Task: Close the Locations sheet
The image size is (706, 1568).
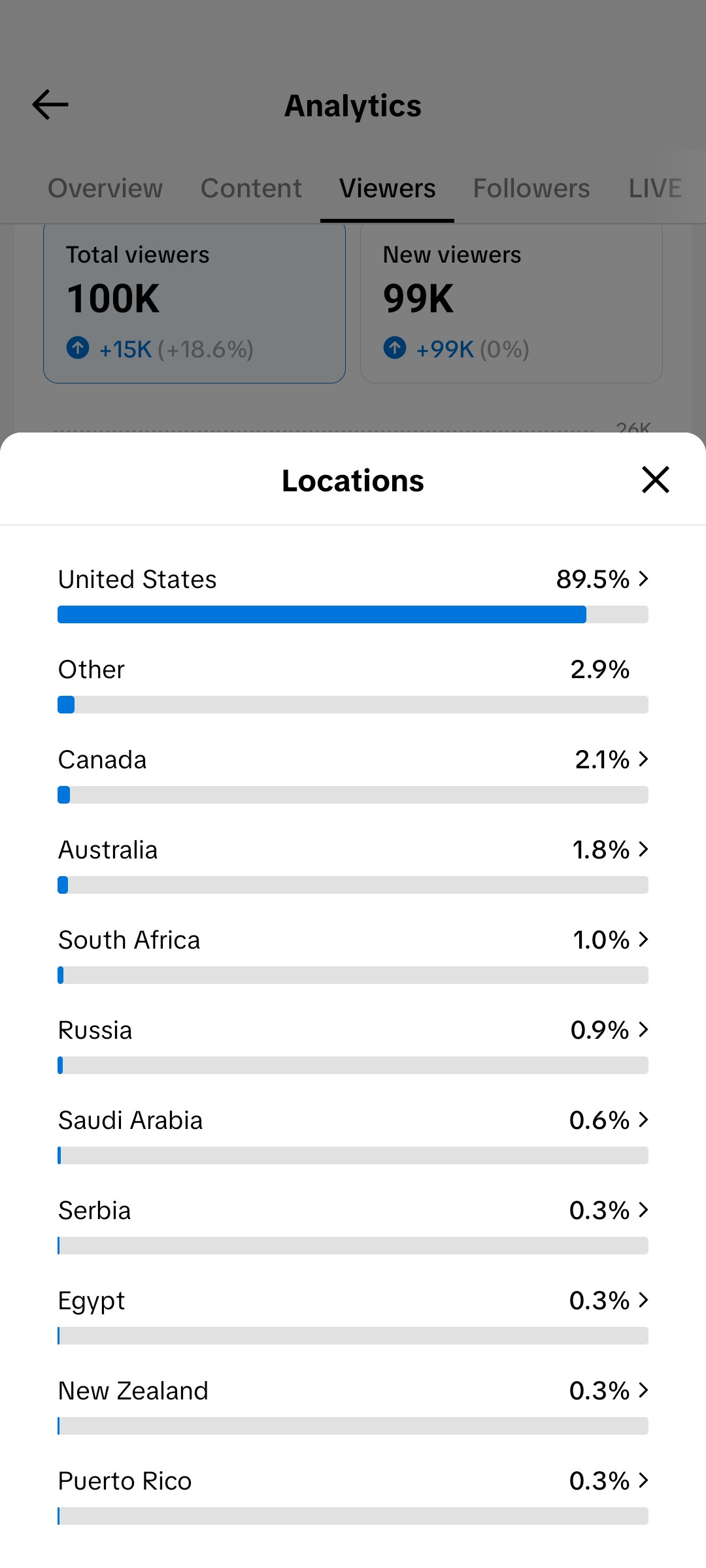Action: pyautogui.click(x=655, y=480)
